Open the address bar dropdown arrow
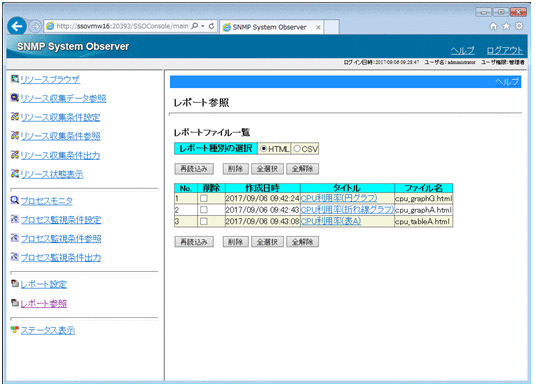 [x=203, y=26]
